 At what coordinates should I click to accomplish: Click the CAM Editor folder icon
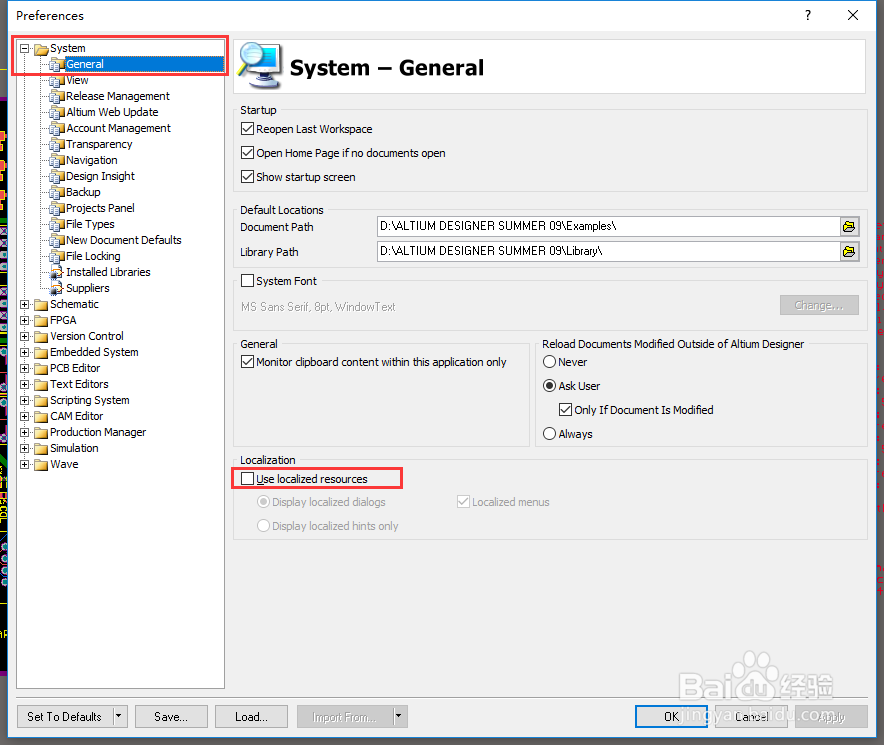pos(41,417)
